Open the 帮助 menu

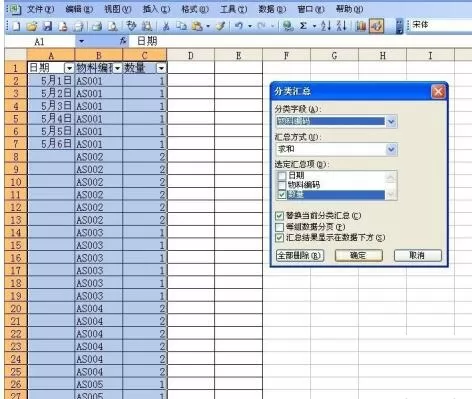point(349,9)
